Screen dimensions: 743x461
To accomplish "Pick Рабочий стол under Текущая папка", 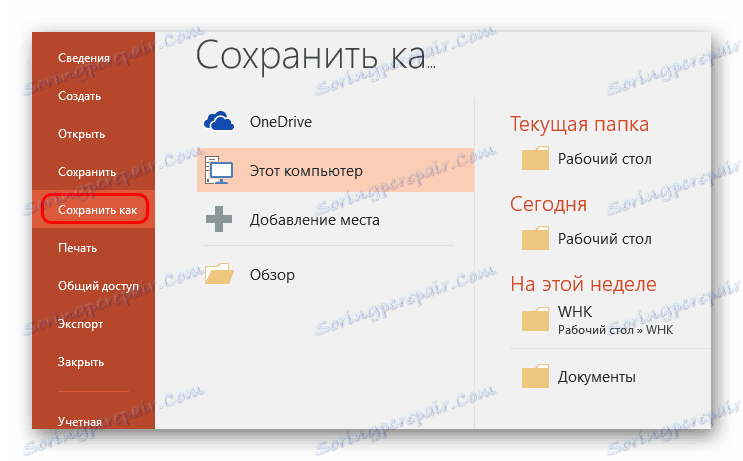I will pyautogui.click(x=604, y=159).
